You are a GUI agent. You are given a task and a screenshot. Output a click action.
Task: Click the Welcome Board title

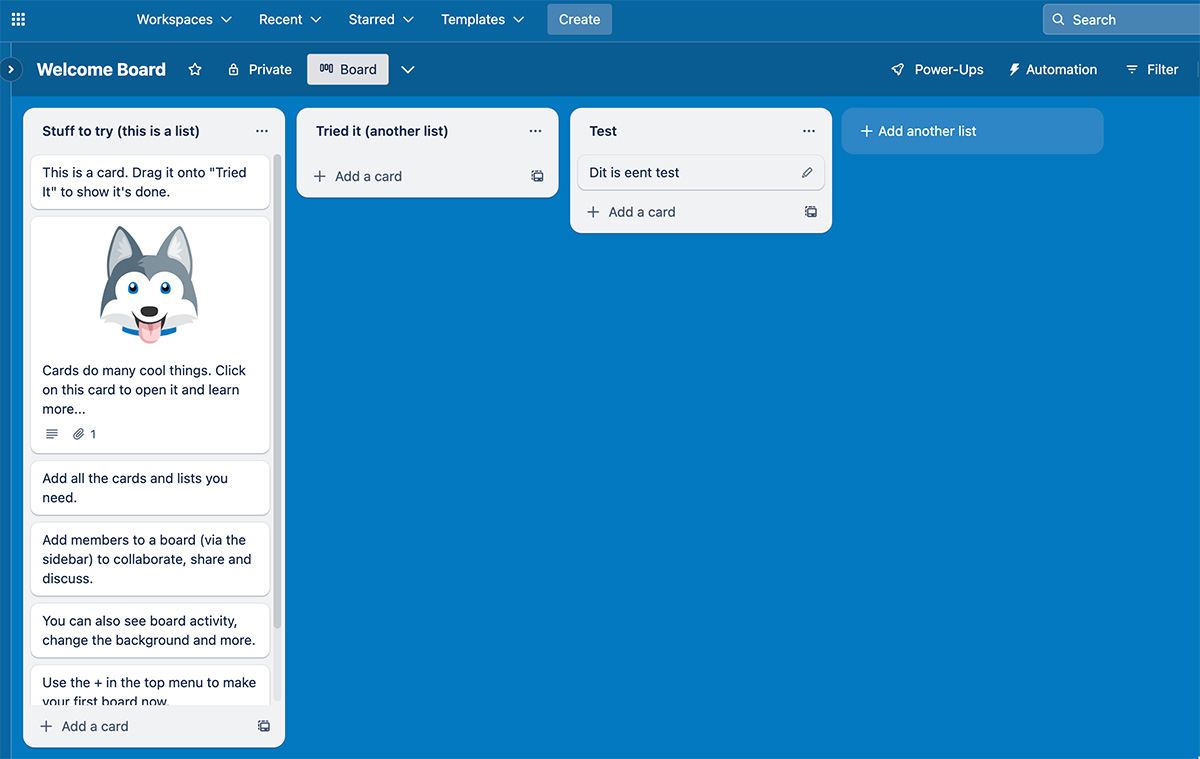click(x=101, y=69)
